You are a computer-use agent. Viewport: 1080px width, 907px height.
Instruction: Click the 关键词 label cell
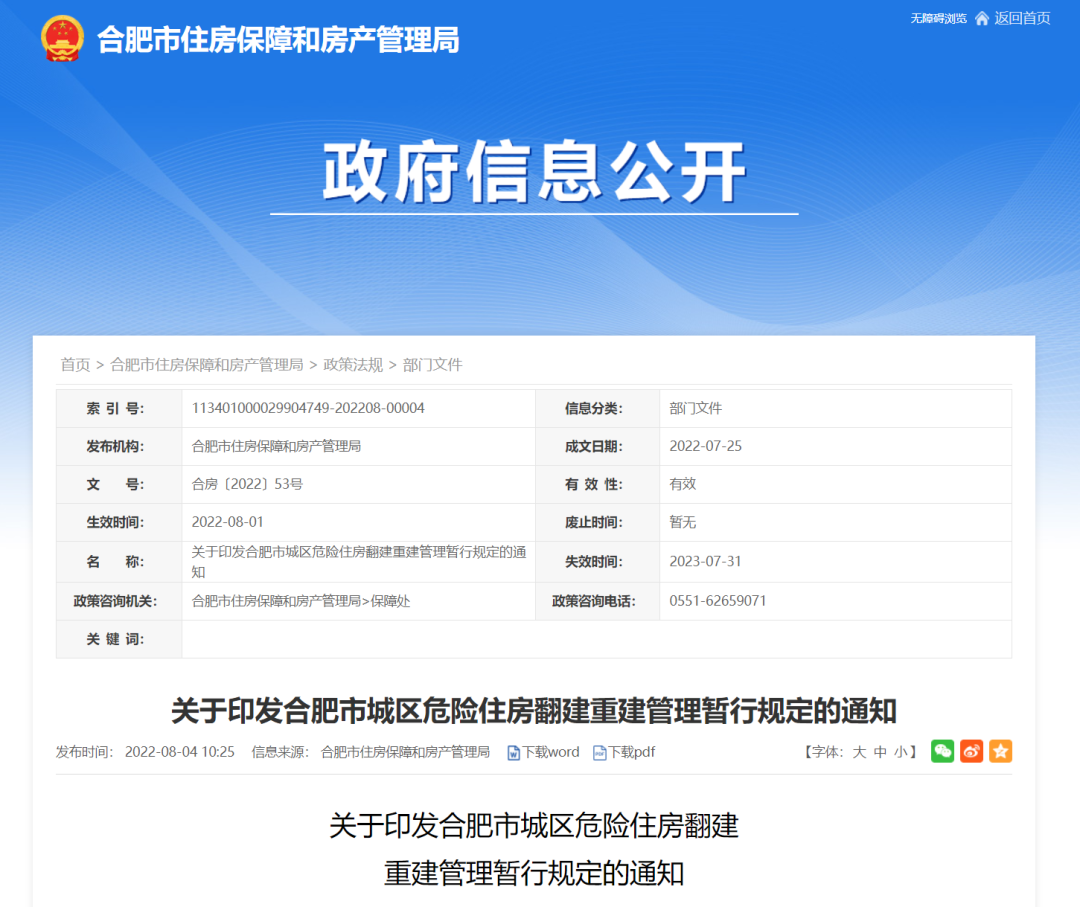pos(119,639)
